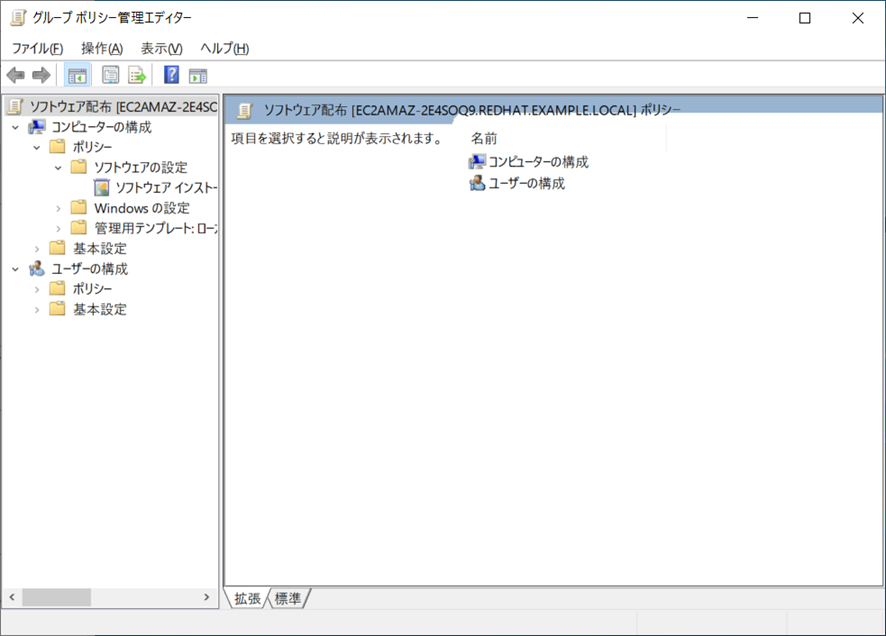
Task: Expand ポリシー under ユーザーの構成
Action: pyautogui.click(x=37, y=290)
